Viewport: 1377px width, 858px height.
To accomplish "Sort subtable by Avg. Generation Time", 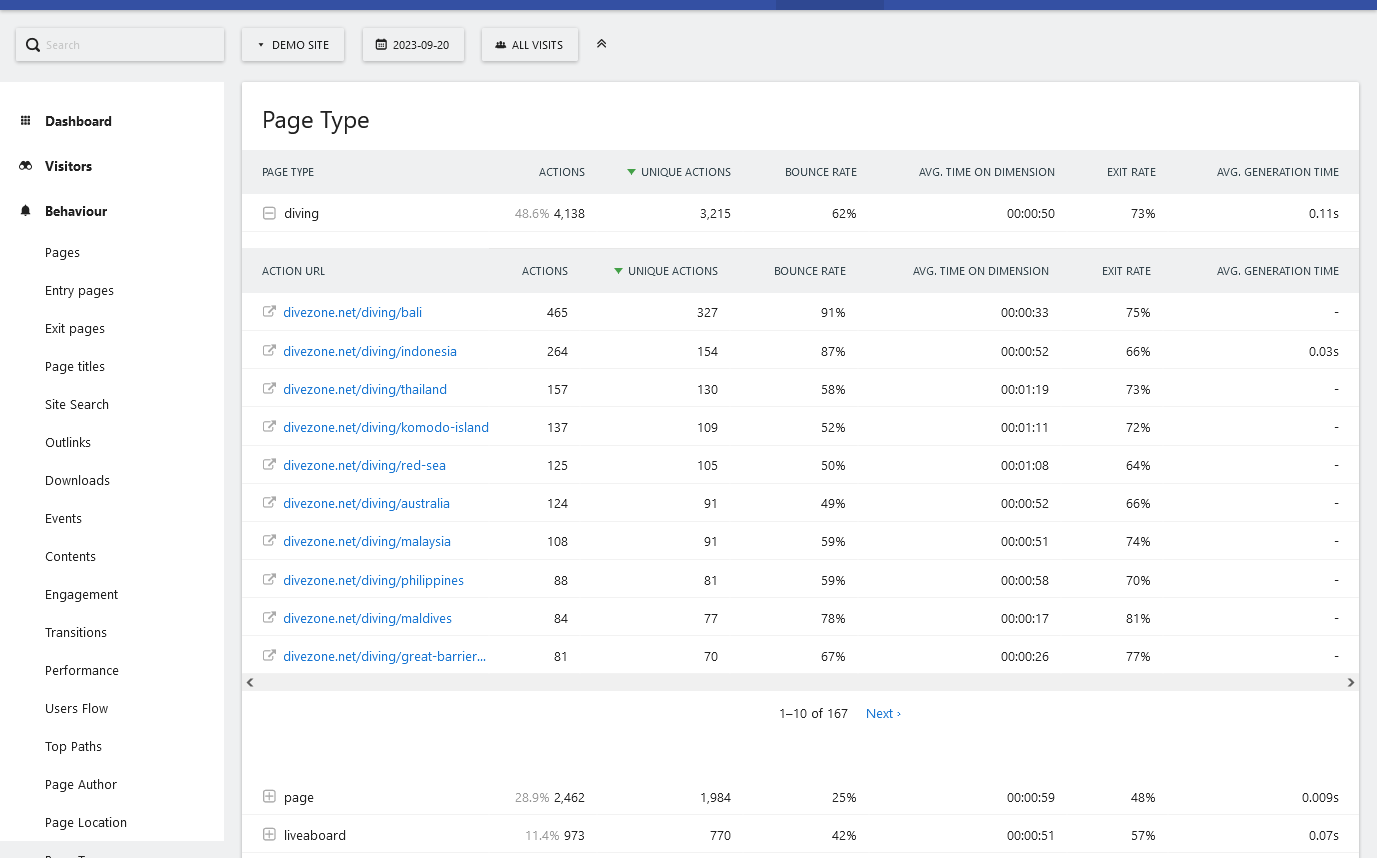I will pos(1278,271).
